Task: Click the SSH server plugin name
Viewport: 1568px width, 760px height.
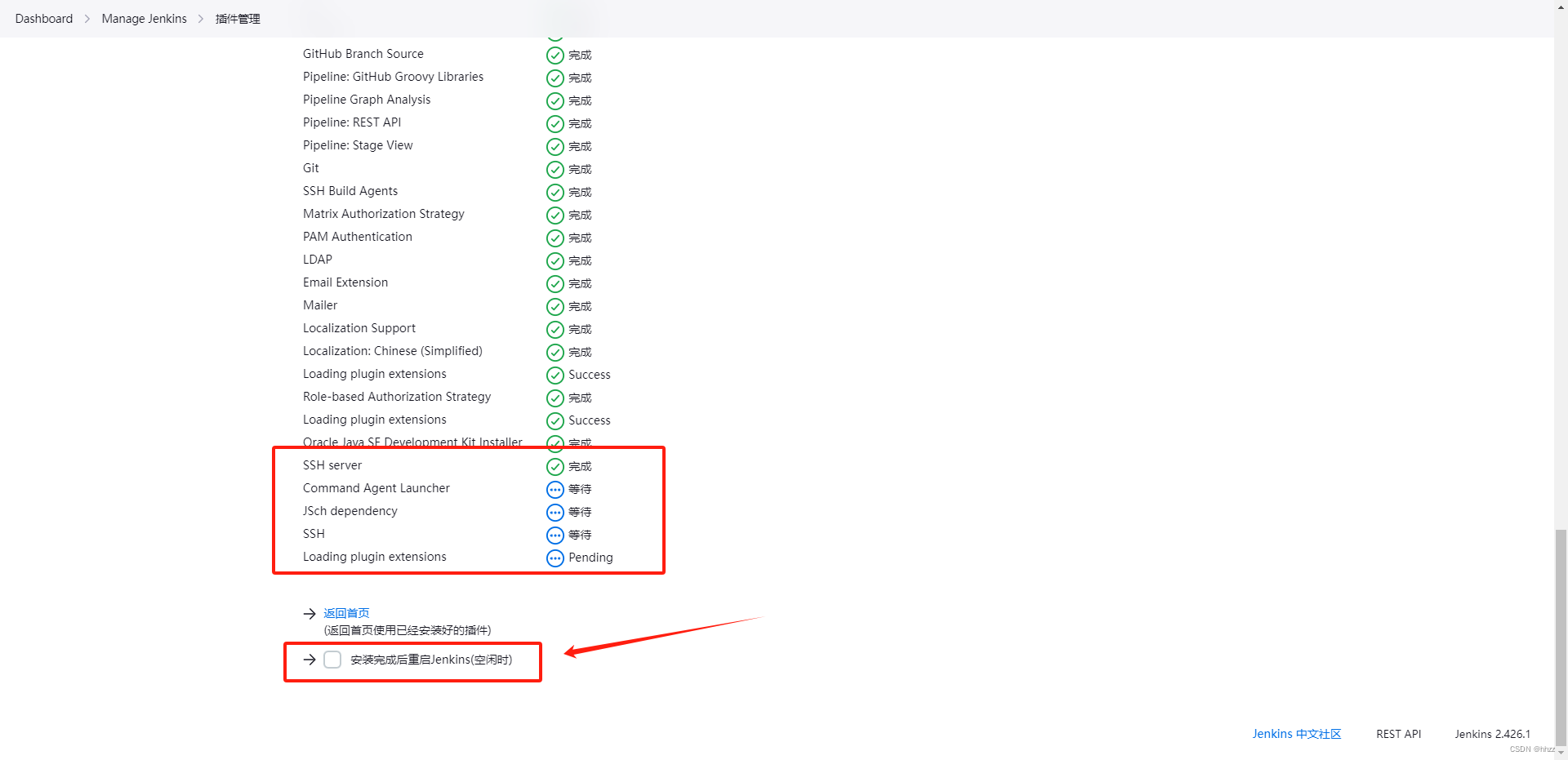Action: click(x=332, y=465)
